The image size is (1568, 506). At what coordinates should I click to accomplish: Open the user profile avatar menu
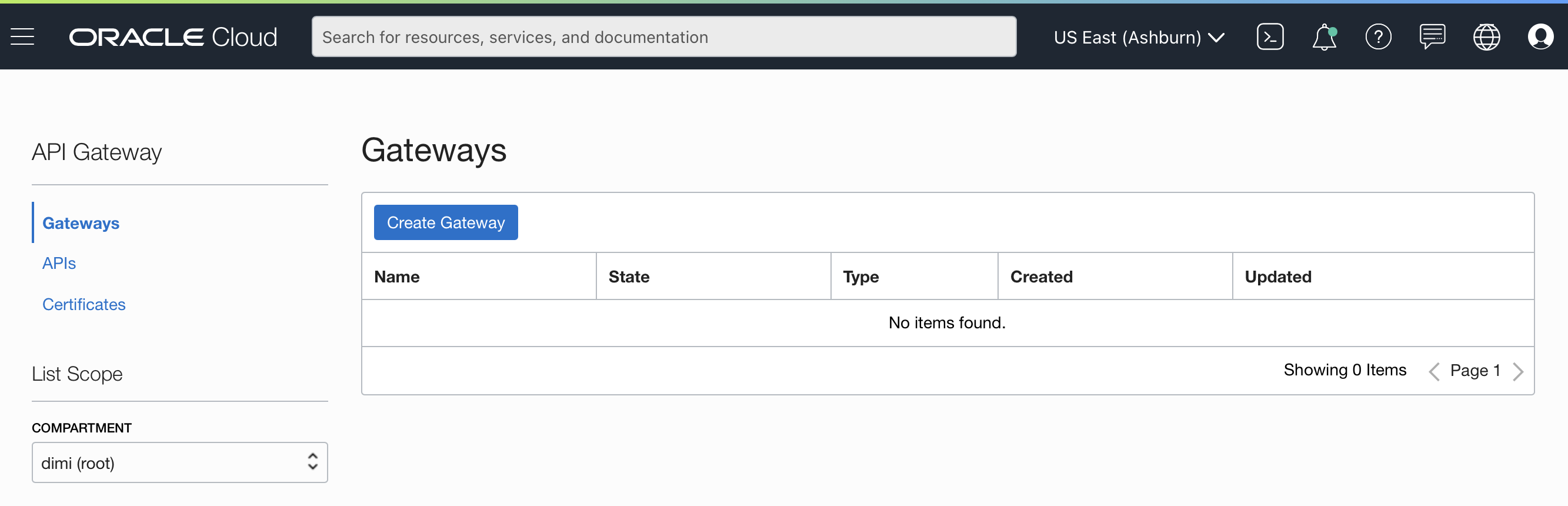(1540, 37)
